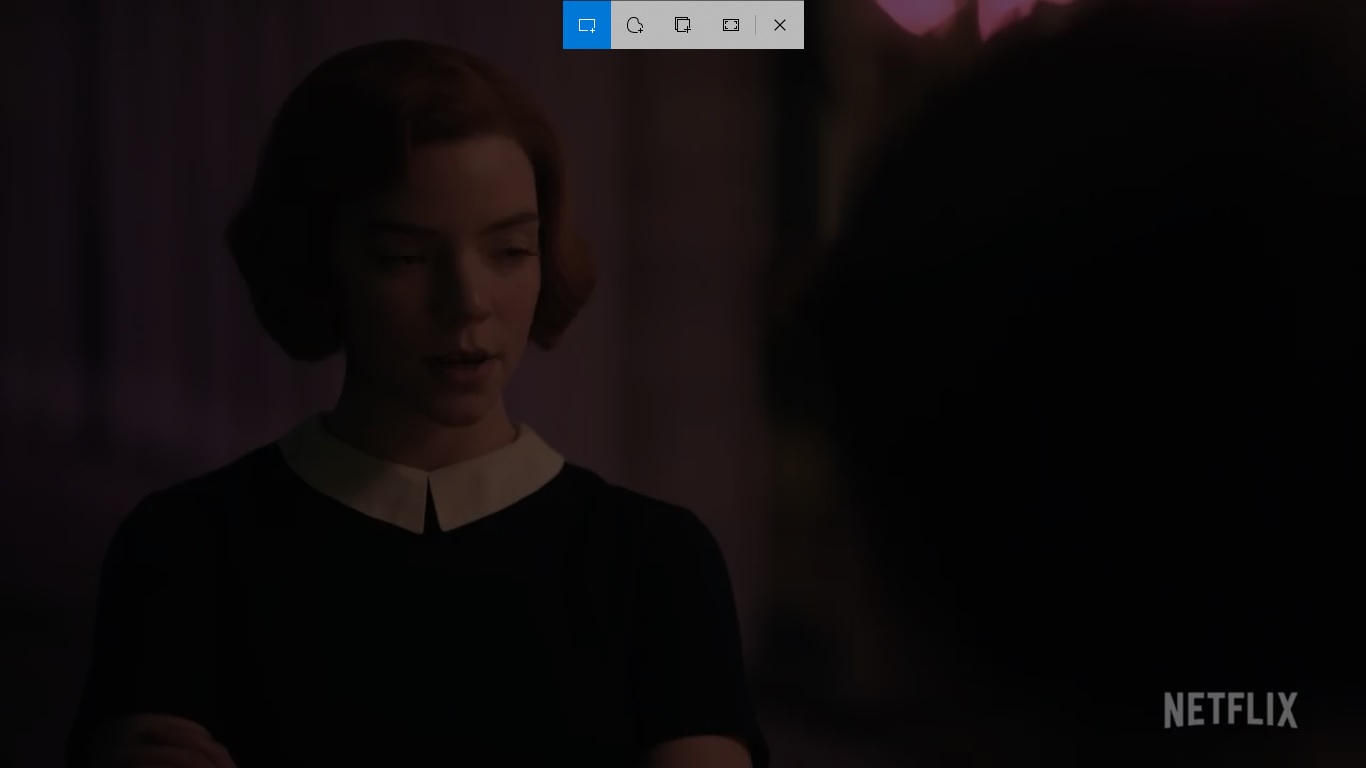Click the Netflix watermark logo
1366x768 pixels.
coord(1230,710)
